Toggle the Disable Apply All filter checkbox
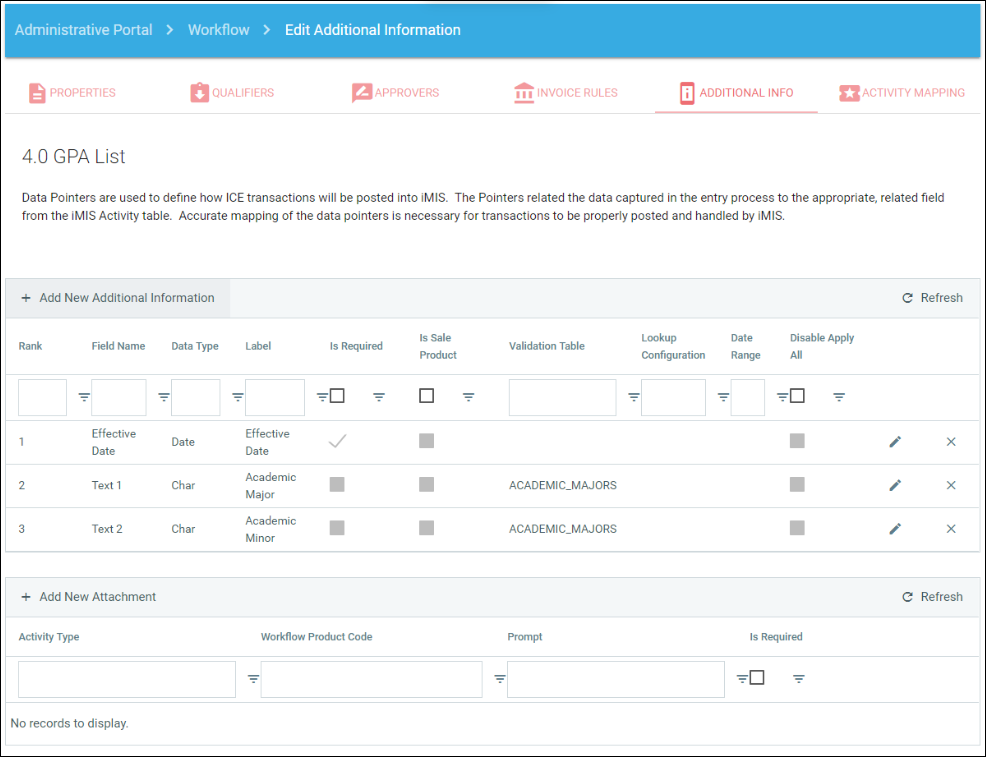 pyautogui.click(x=797, y=396)
